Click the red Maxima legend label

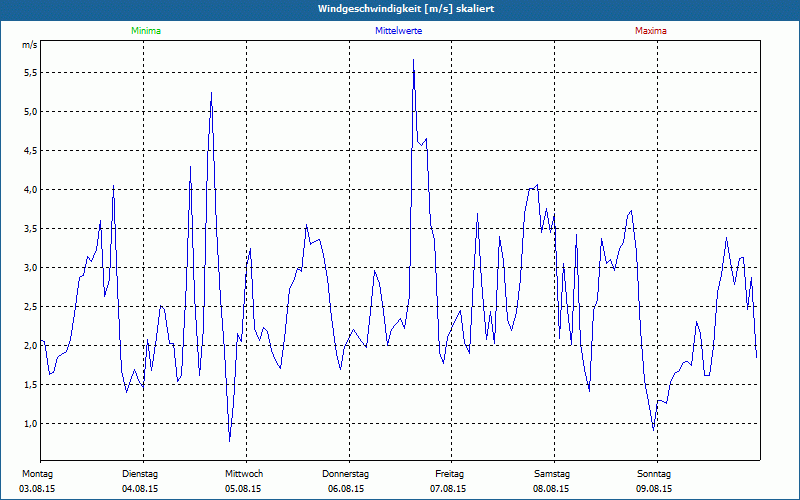point(651,31)
